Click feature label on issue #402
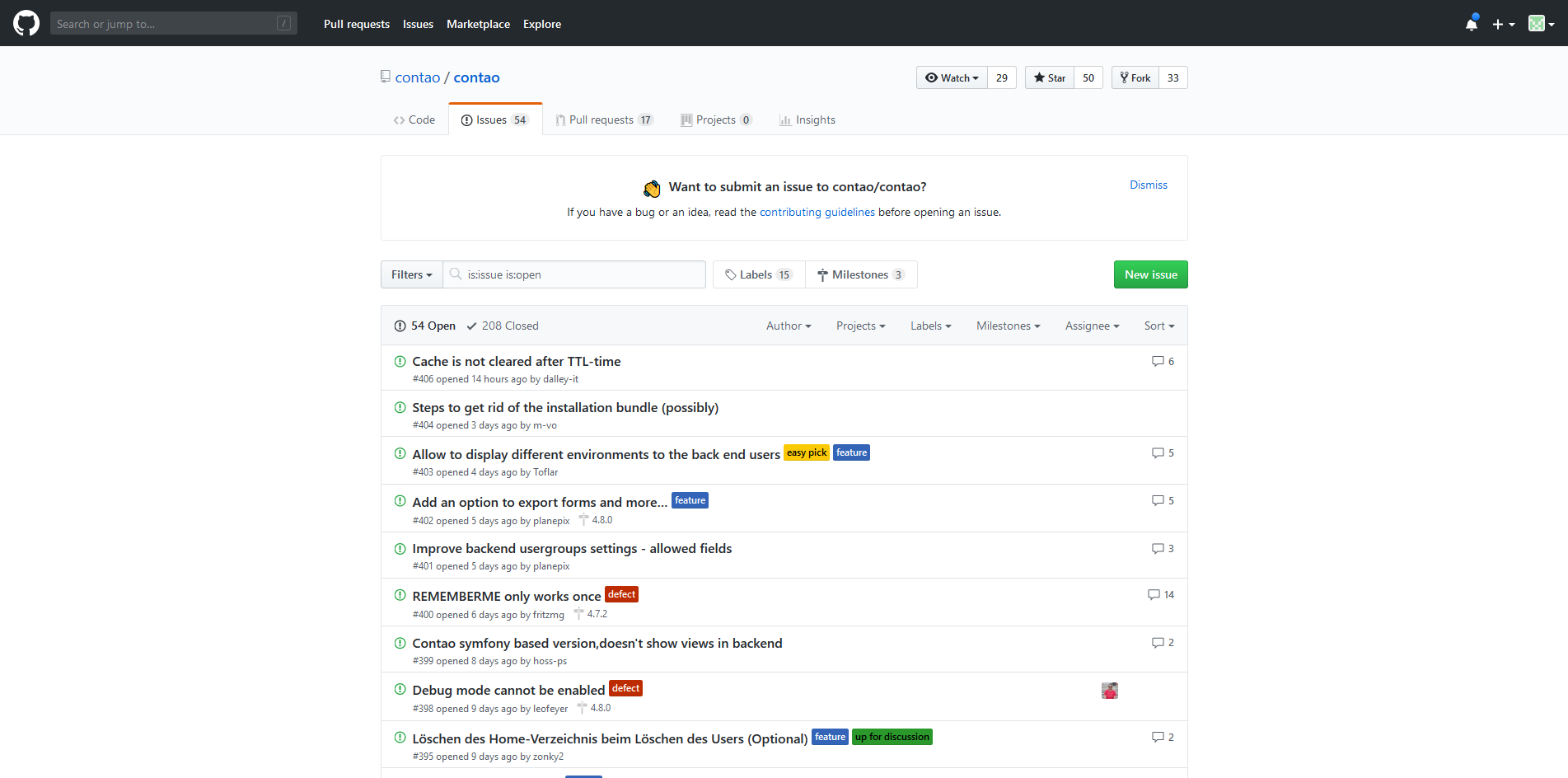 [x=690, y=500]
